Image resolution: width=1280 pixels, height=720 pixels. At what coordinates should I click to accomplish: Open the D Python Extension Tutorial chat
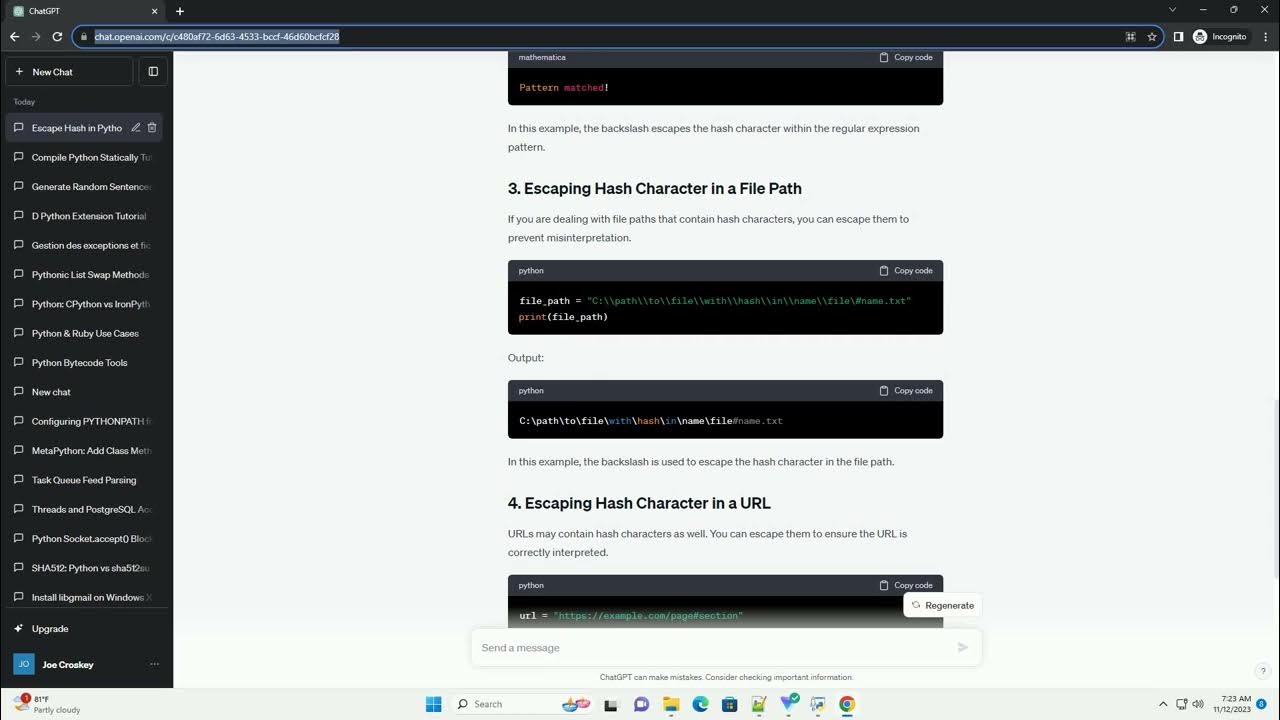86,216
